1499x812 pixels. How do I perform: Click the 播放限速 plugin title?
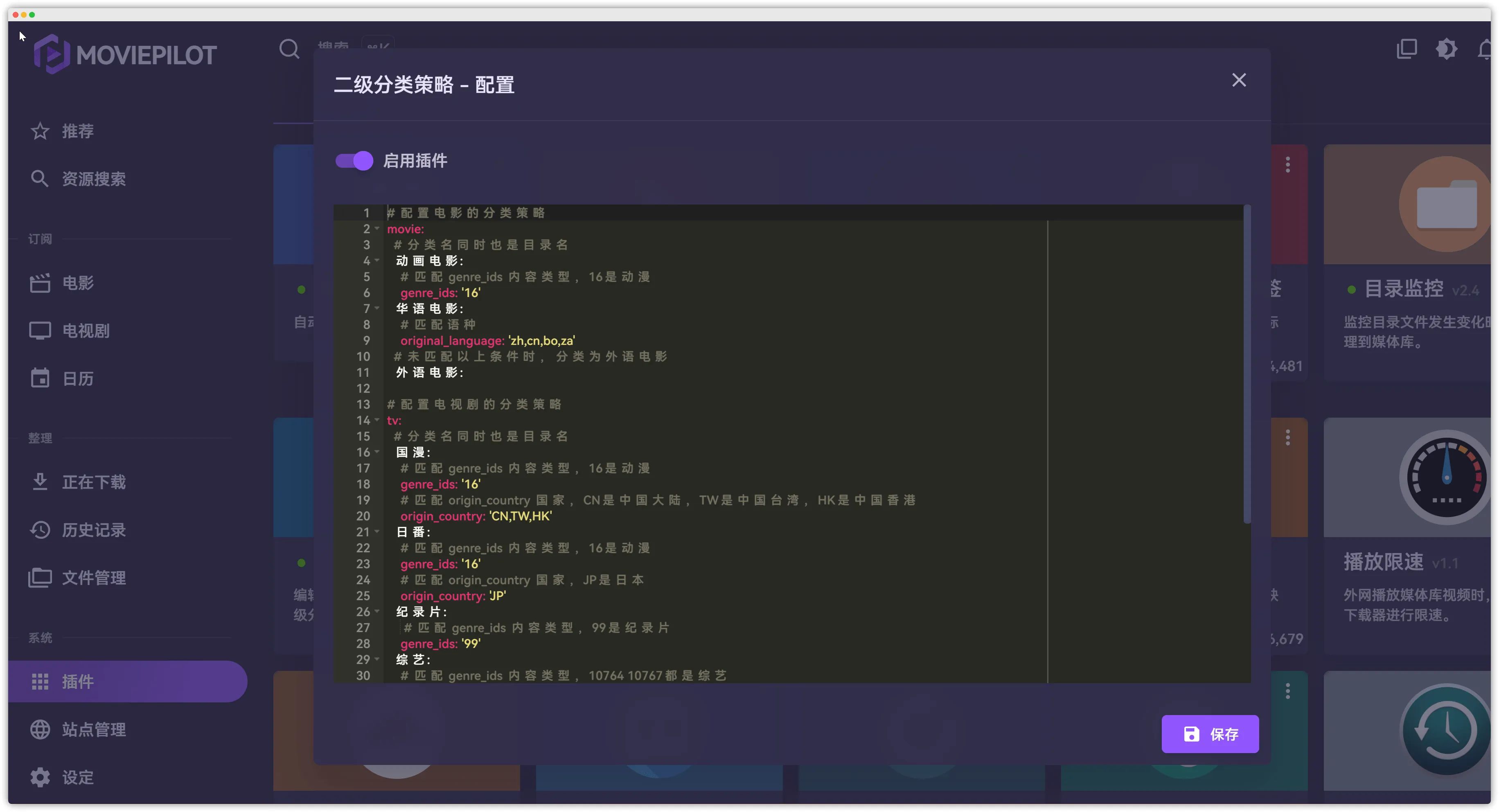tap(1383, 562)
